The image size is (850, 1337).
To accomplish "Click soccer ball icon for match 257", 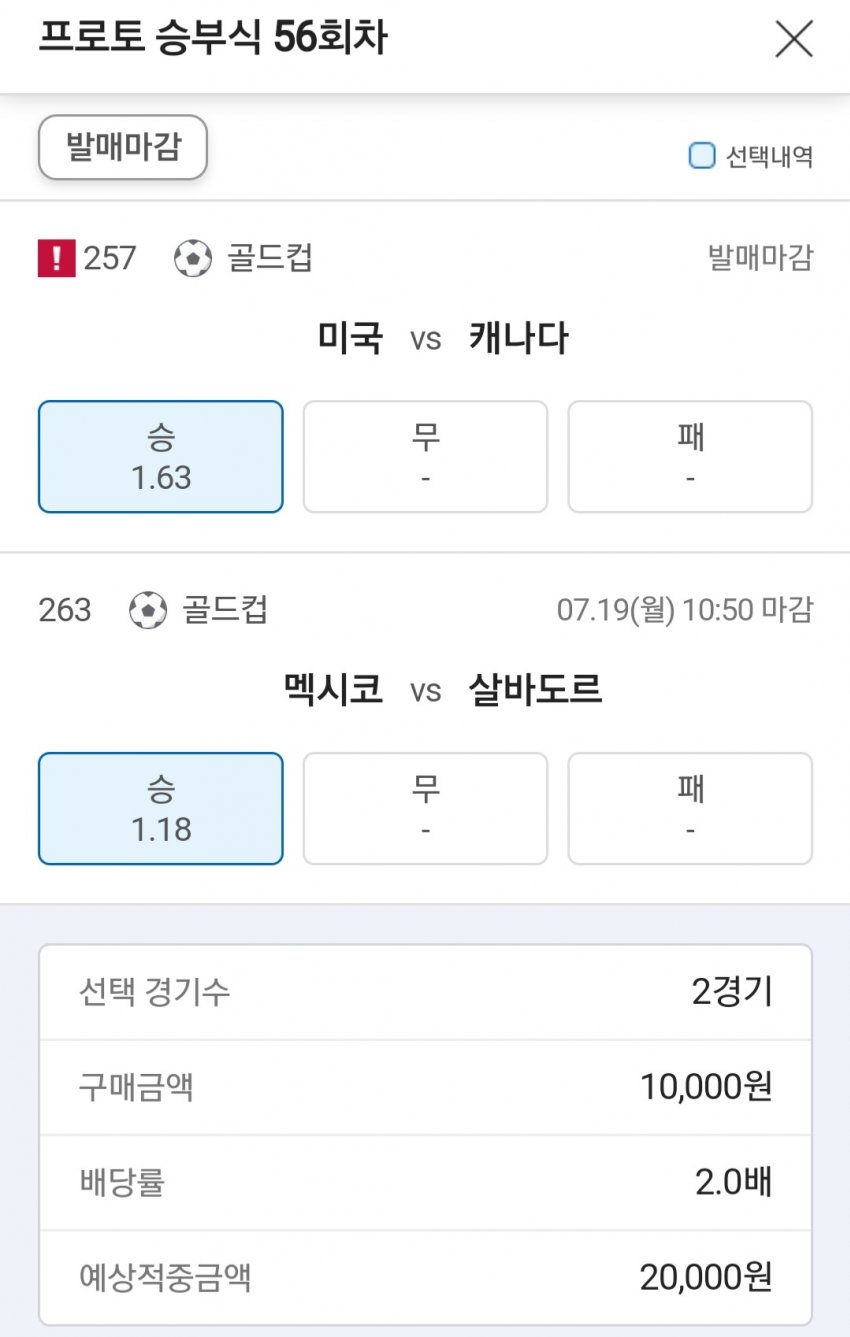I will (193, 259).
